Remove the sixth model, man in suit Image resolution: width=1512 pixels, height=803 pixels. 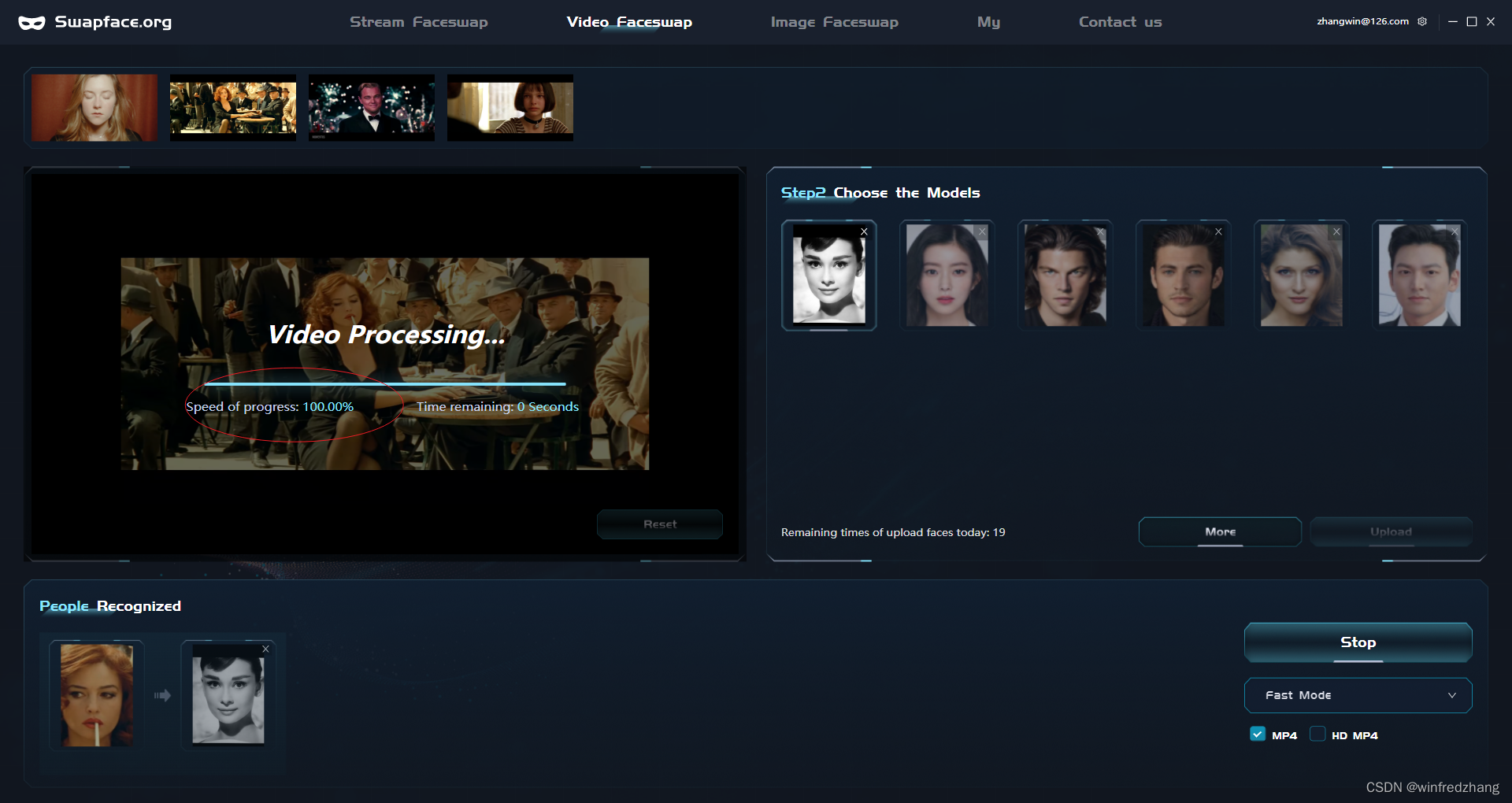pyautogui.click(x=1455, y=231)
